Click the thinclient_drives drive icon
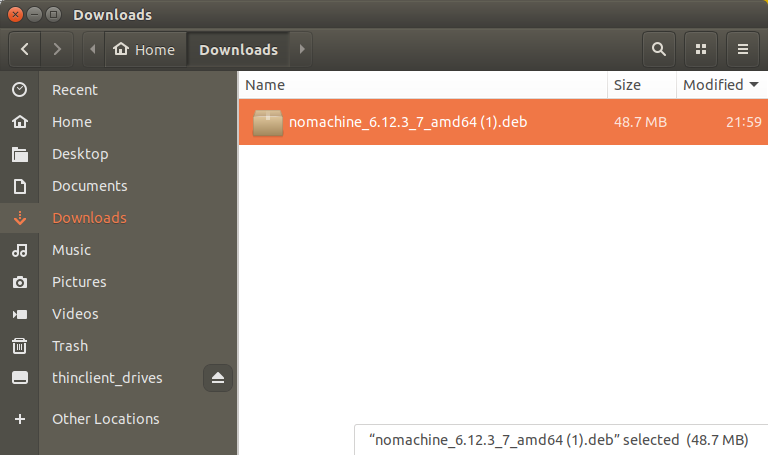Image resolution: width=768 pixels, height=455 pixels. click(x=20, y=378)
